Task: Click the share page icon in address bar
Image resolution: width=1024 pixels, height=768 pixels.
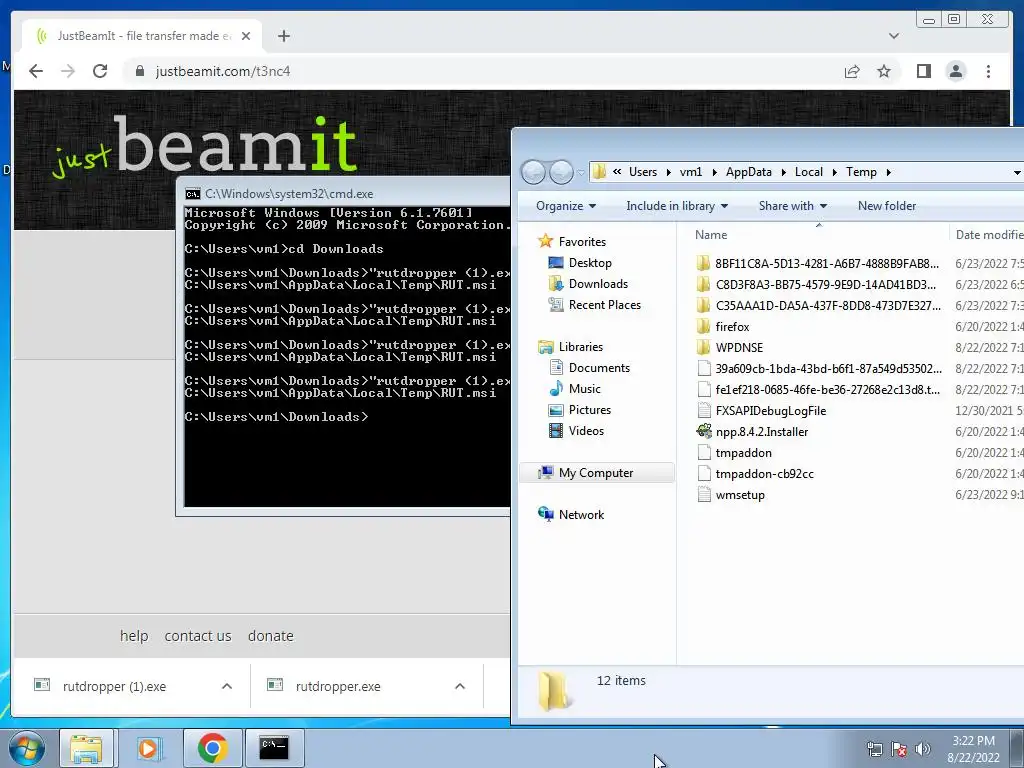Action: click(x=852, y=71)
